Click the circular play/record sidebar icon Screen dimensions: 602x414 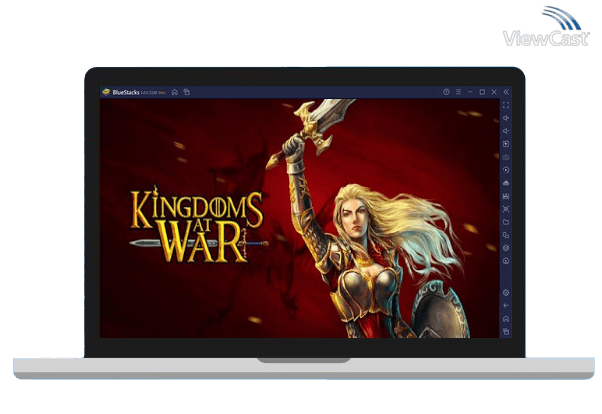point(506,170)
